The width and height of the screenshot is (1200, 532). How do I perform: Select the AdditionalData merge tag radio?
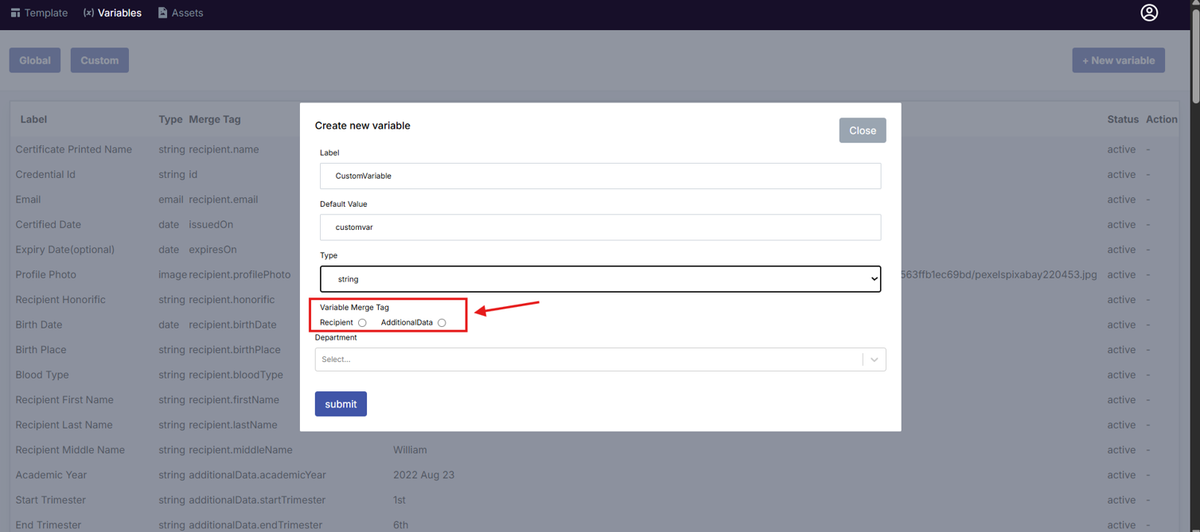pyautogui.click(x=442, y=323)
